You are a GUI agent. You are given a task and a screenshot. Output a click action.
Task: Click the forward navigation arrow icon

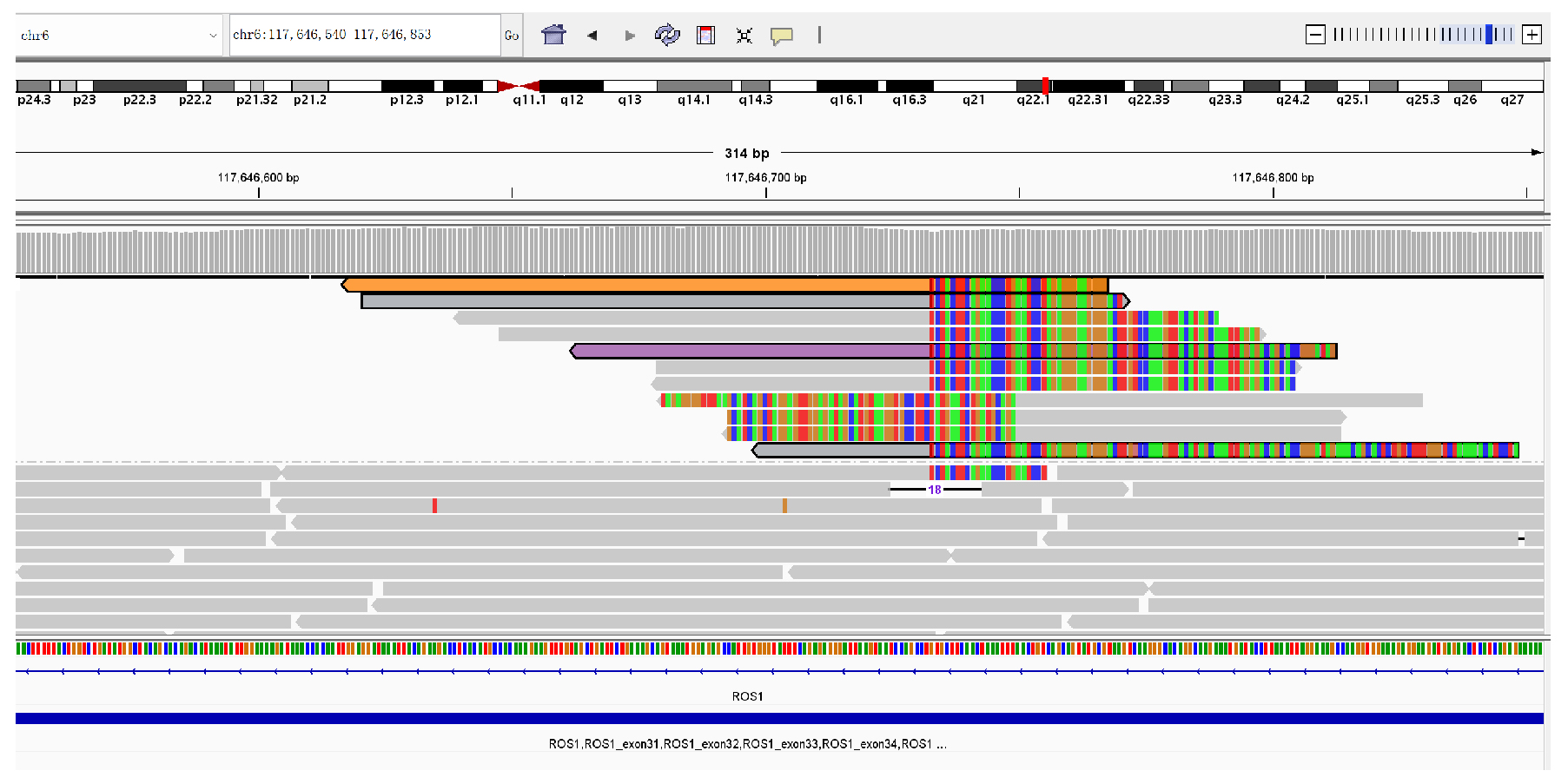pos(628,35)
